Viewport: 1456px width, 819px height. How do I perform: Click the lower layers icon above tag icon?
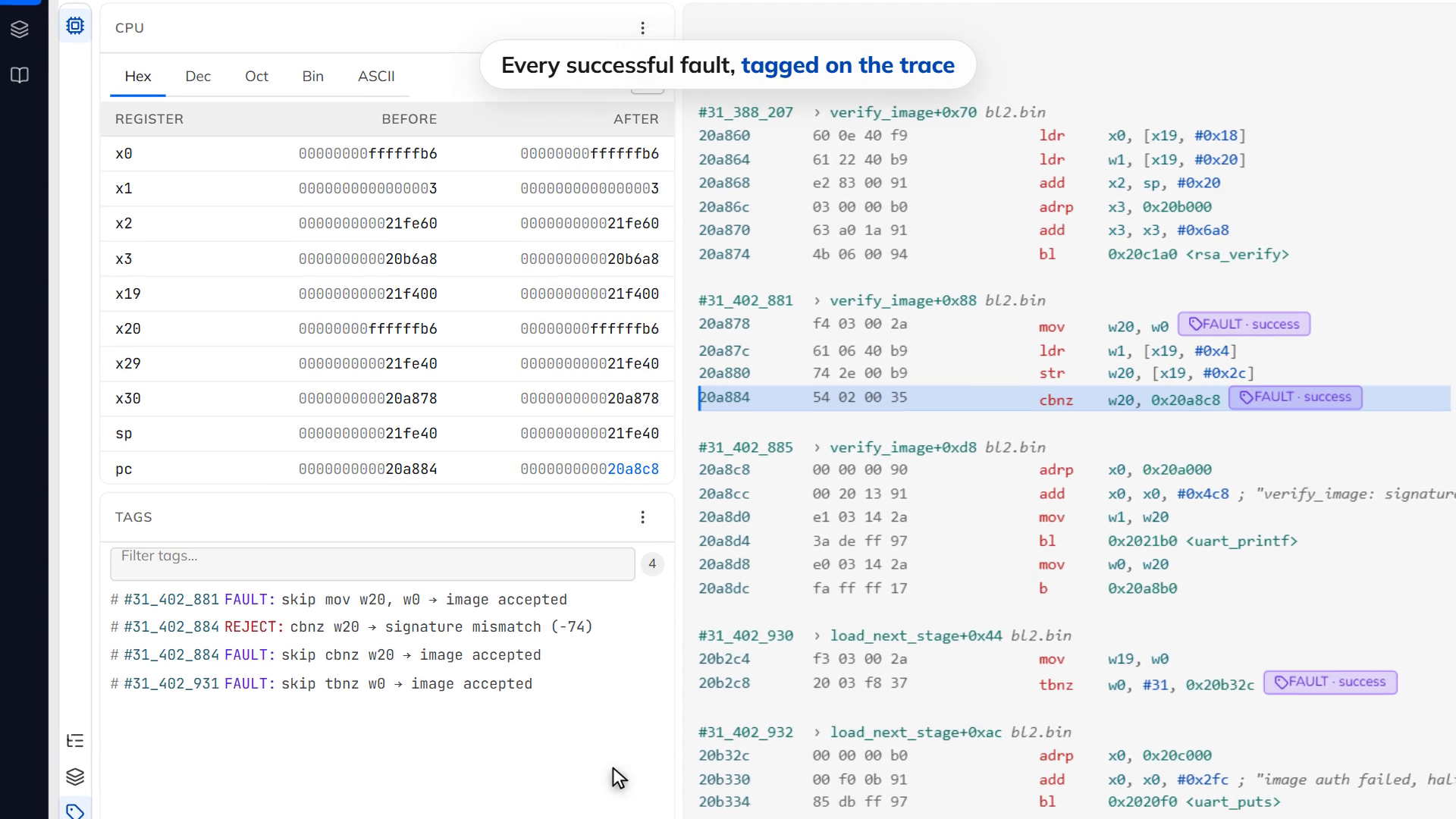75,777
